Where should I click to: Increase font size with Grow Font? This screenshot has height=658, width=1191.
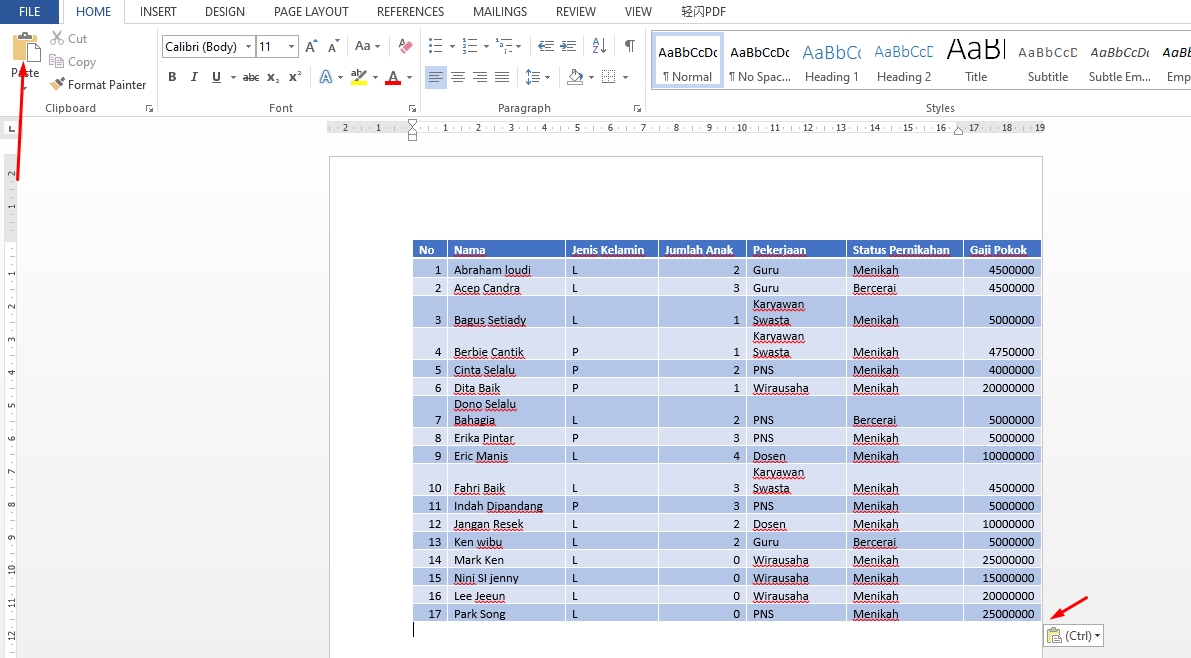[311, 46]
